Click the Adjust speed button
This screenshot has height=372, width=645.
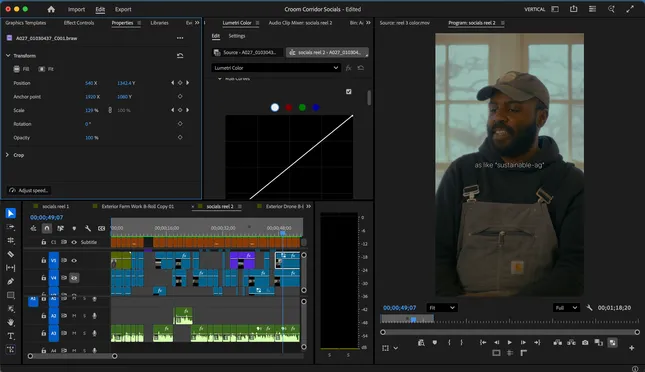[x=30, y=190]
